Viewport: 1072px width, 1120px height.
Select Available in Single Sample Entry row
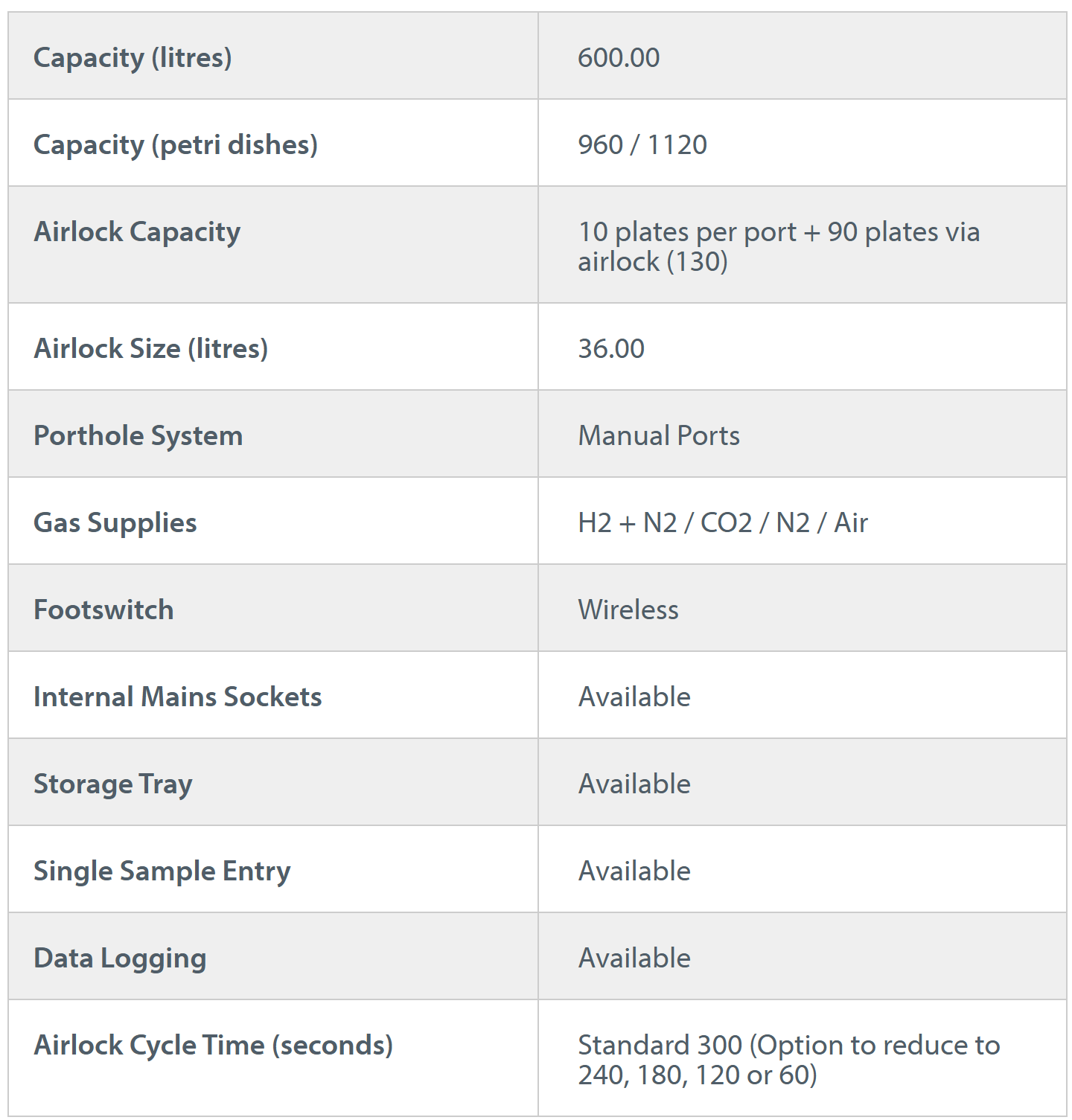coord(634,871)
